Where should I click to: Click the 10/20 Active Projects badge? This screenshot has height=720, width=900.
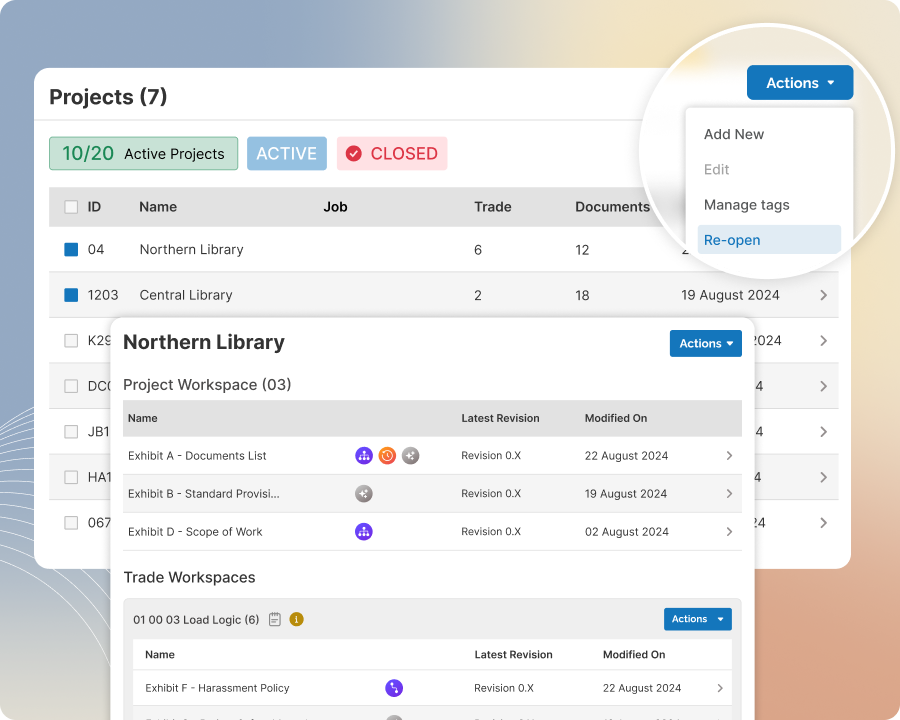point(143,153)
